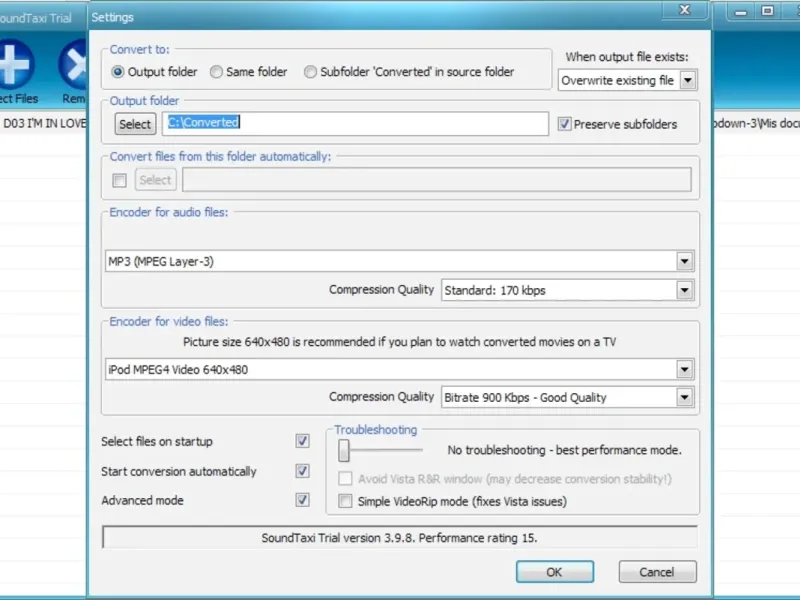This screenshot has width=800, height=600.
Task: Toggle Select files on startup checkbox
Action: [302, 441]
